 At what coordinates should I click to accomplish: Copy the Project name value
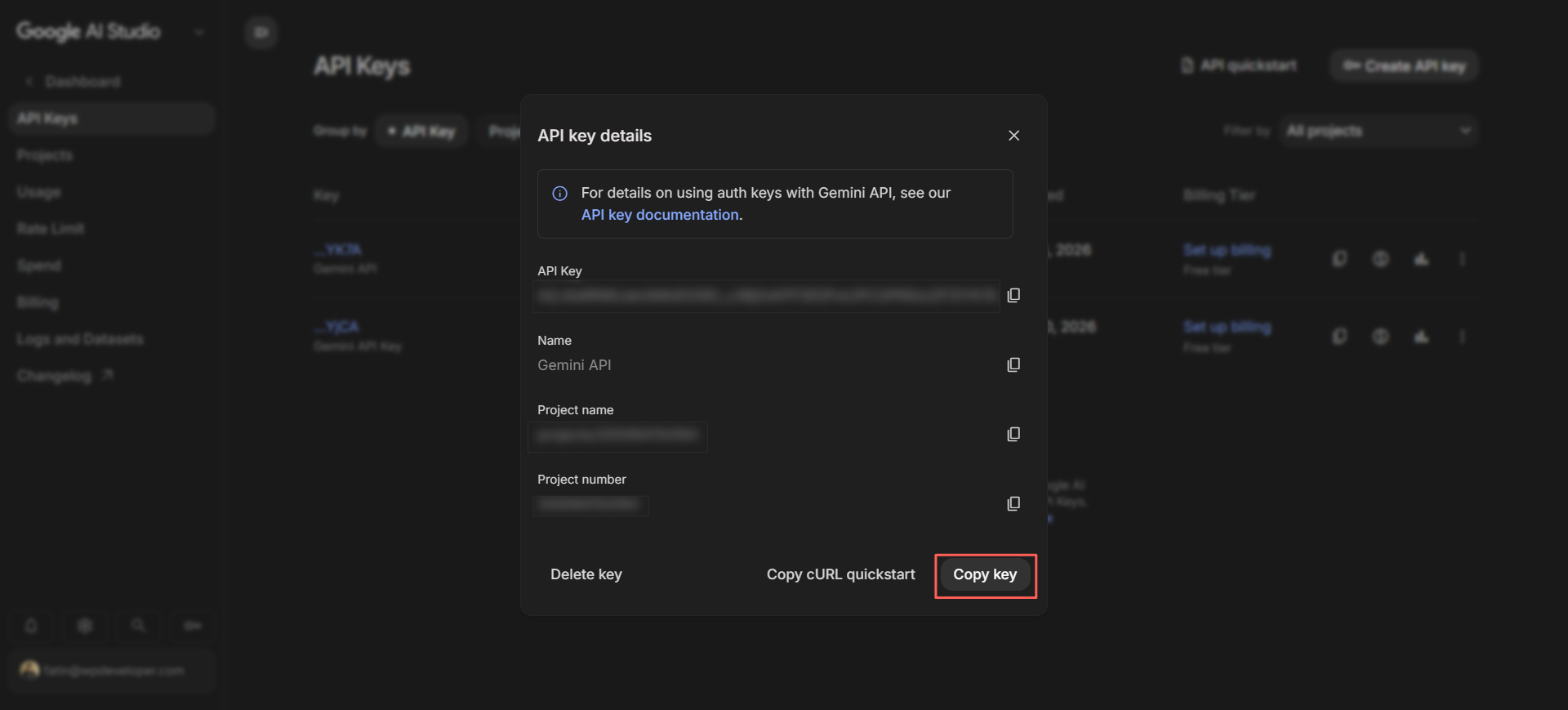[1013, 434]
